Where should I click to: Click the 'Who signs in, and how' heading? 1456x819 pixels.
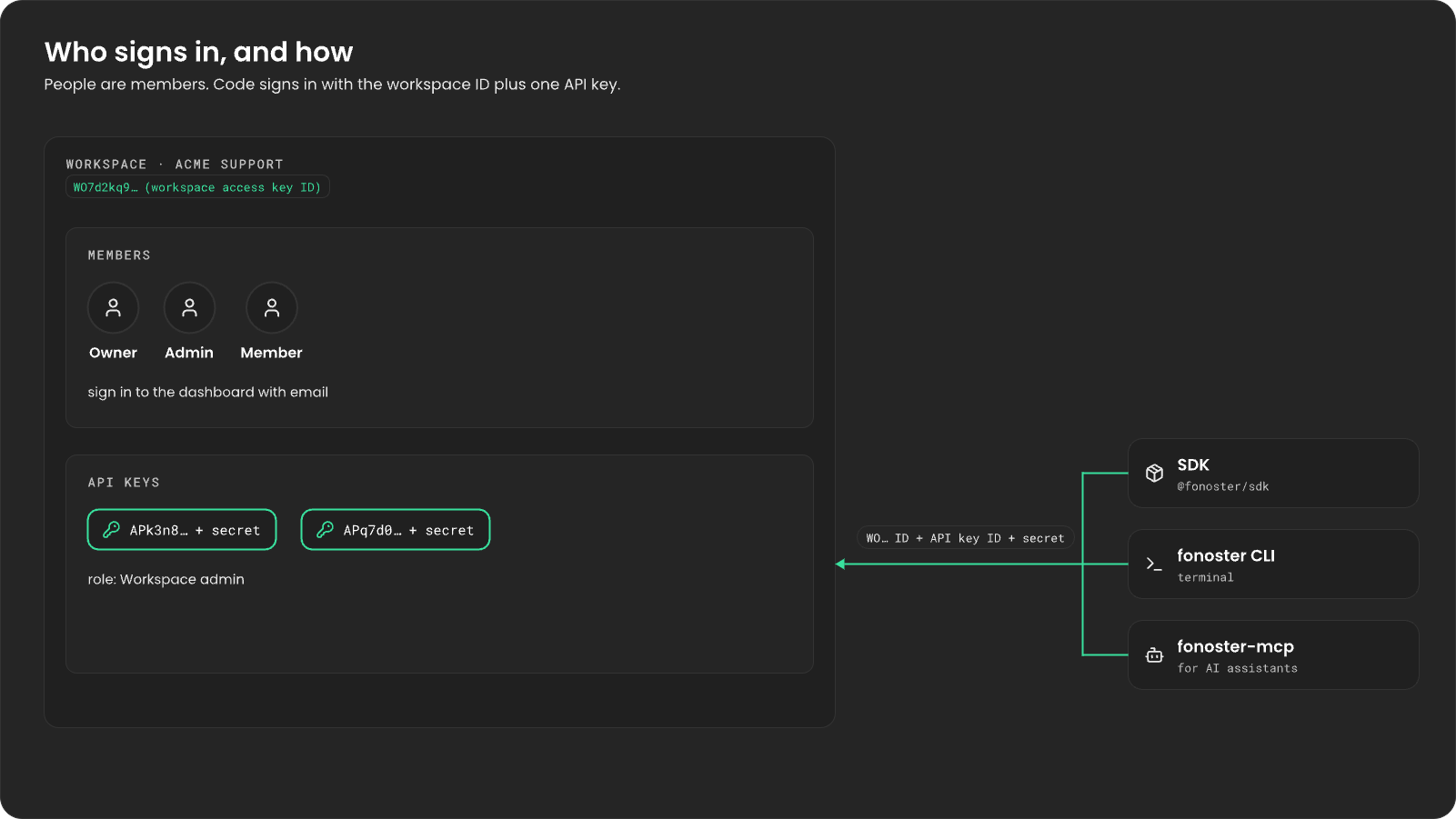pos(198,52)
